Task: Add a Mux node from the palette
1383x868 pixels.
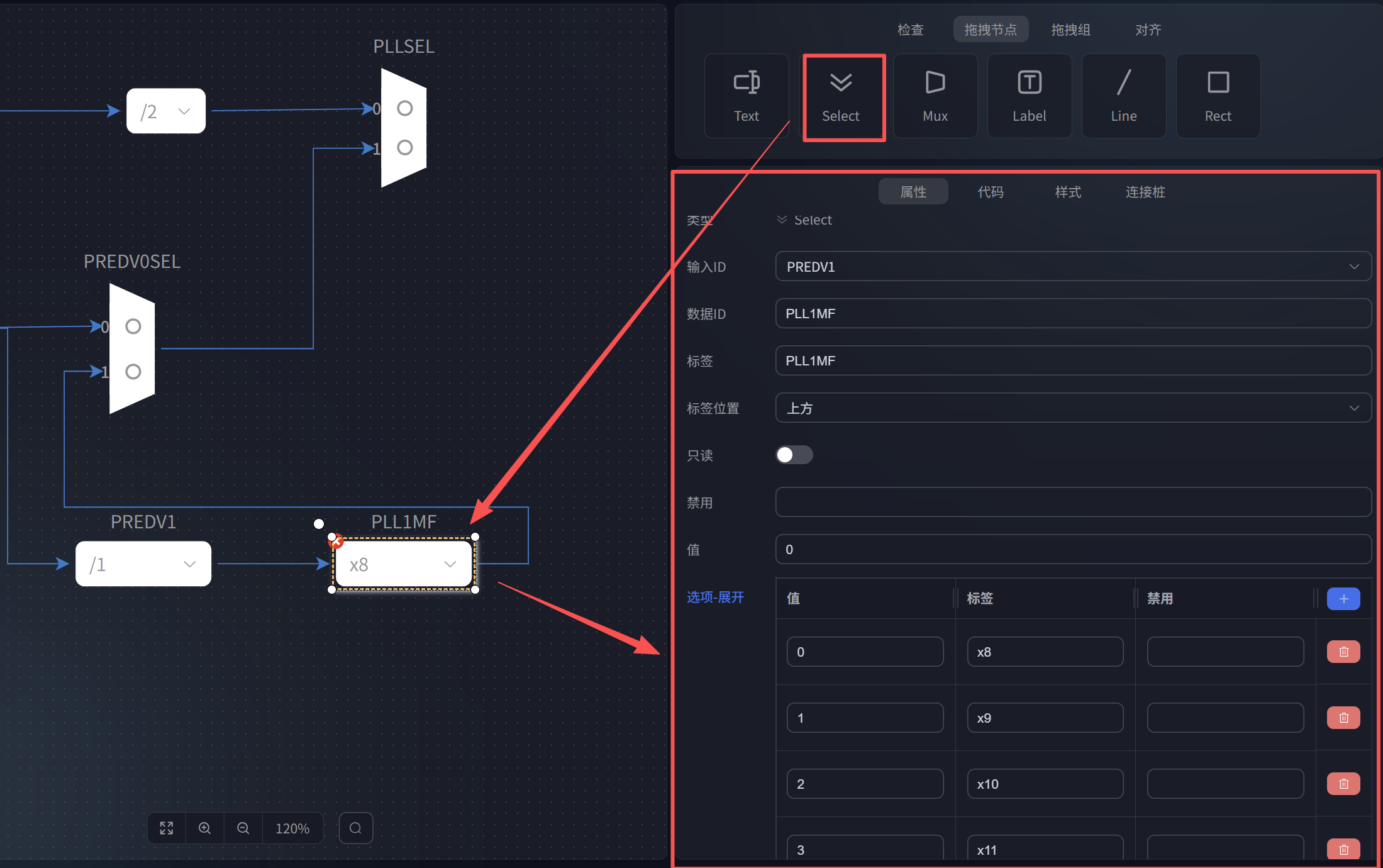Action: (x=935, y=96)
